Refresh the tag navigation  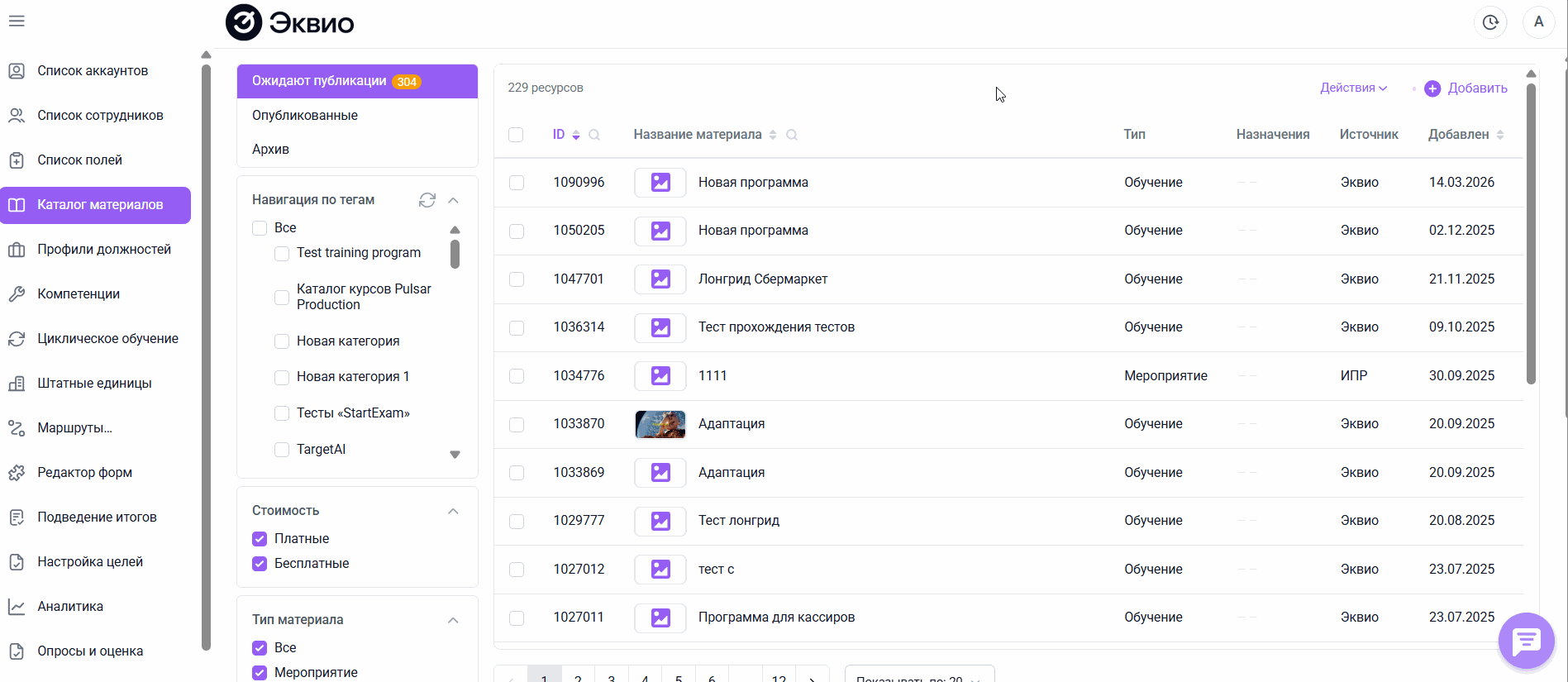pyautogui.click(x=427, y=200)
